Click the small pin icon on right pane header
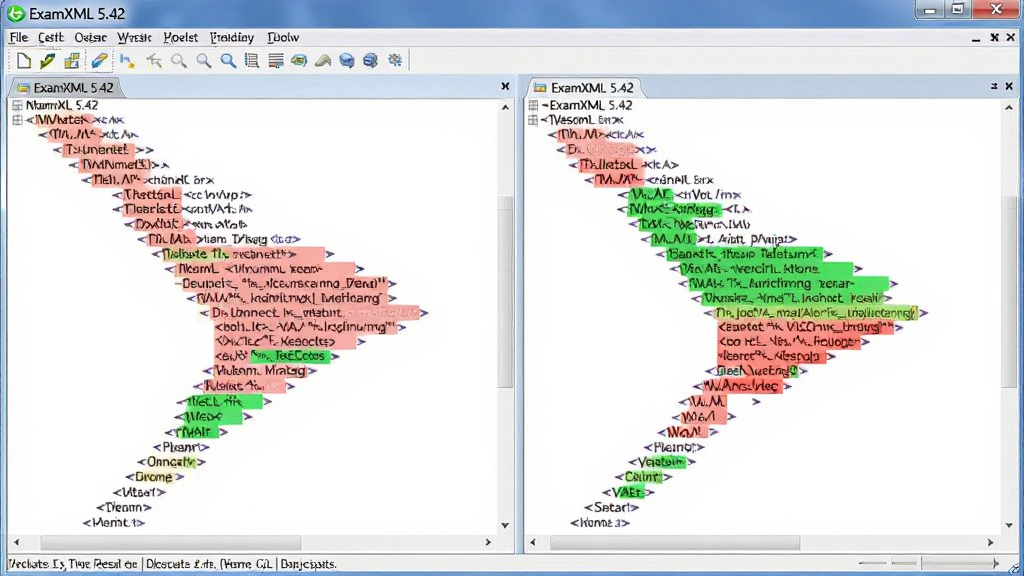The height and width of the screenshot is (576, 1024). click(x=994, y=86)
